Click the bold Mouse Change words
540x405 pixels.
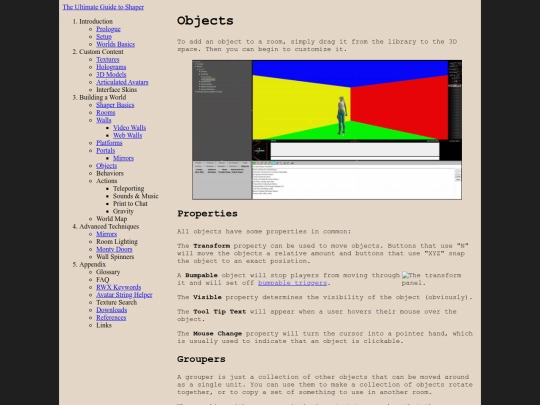pos(218,333)
